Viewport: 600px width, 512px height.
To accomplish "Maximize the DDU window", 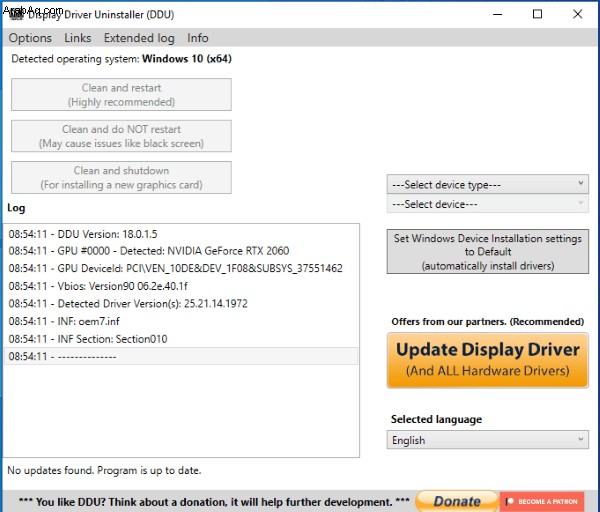I will coord(537,14).
